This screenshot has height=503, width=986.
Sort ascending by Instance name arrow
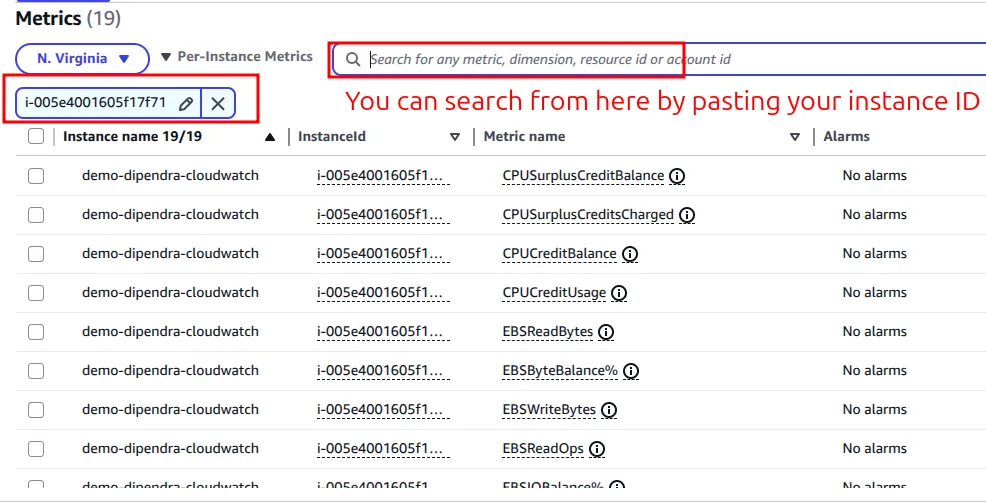pos(270,137)
